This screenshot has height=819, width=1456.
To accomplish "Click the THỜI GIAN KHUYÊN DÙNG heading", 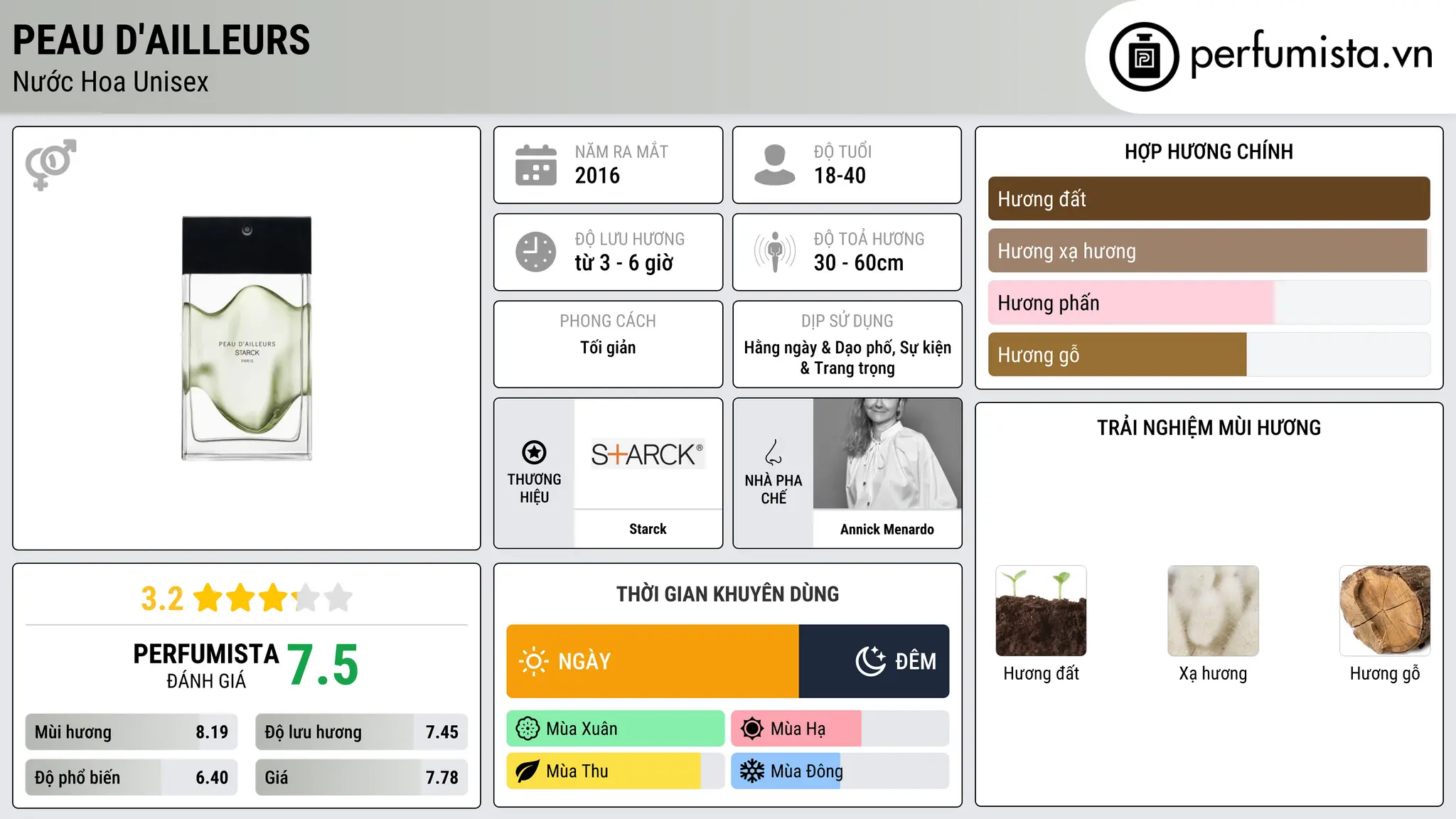I will (728, 594).
